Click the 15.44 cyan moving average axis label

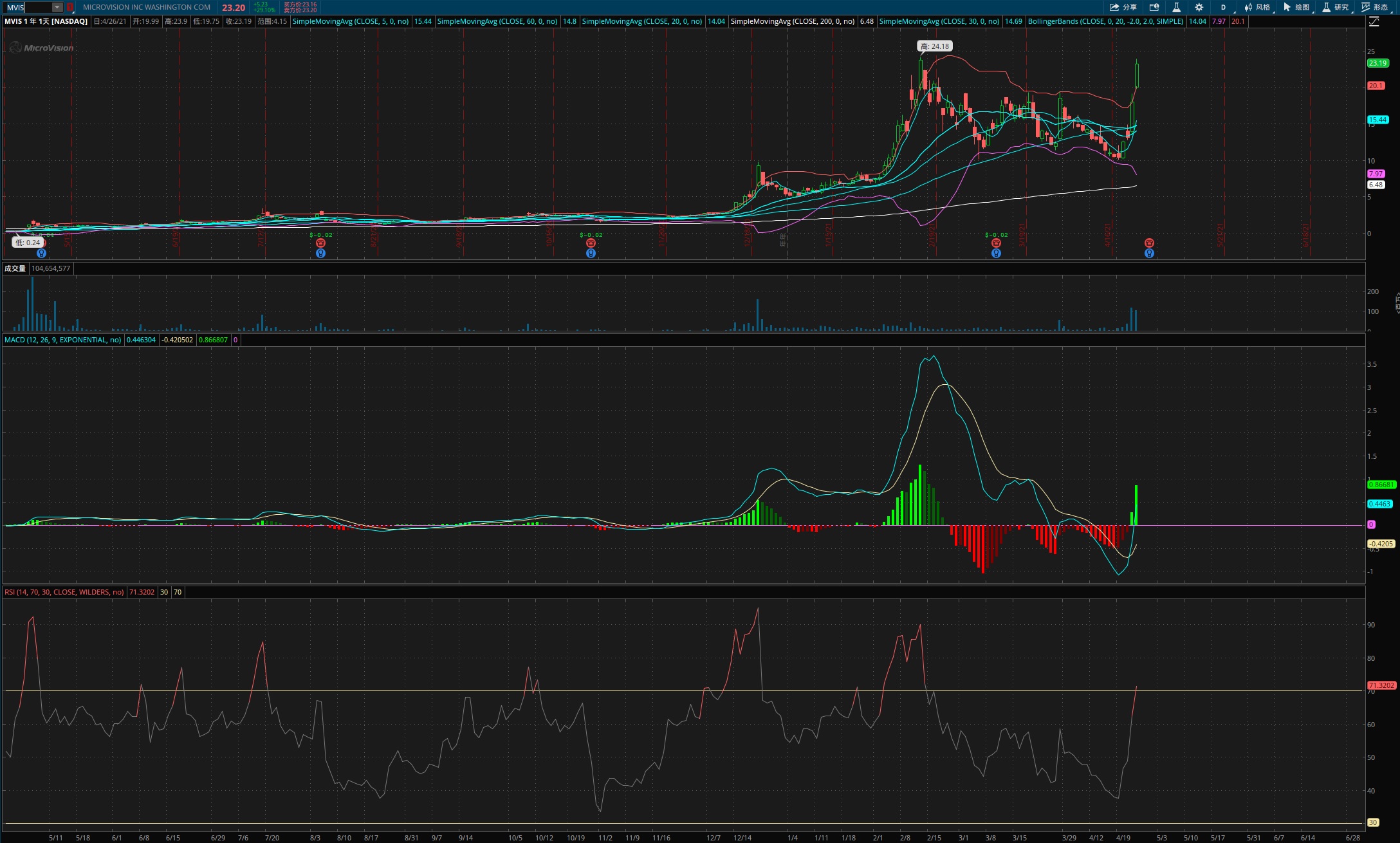coord(1377,120)
